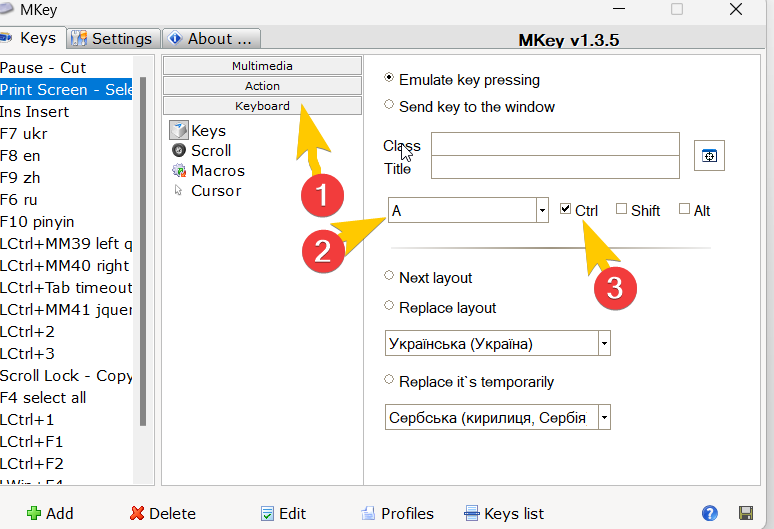Select 'LCtrl+1' in key list

[x=66, y=419]
